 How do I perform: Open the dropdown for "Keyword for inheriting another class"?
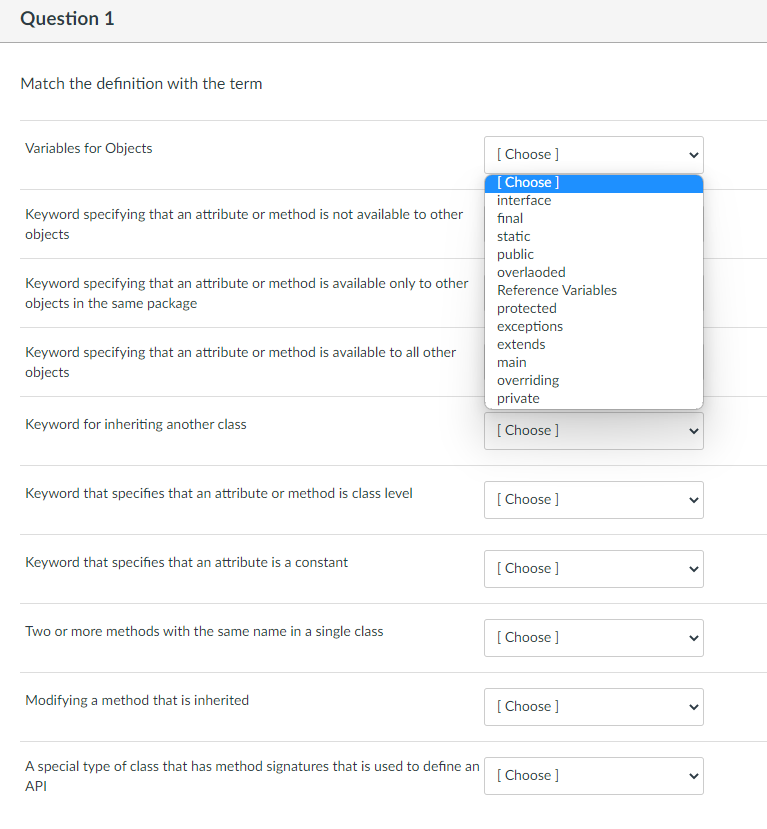point(593,431)
